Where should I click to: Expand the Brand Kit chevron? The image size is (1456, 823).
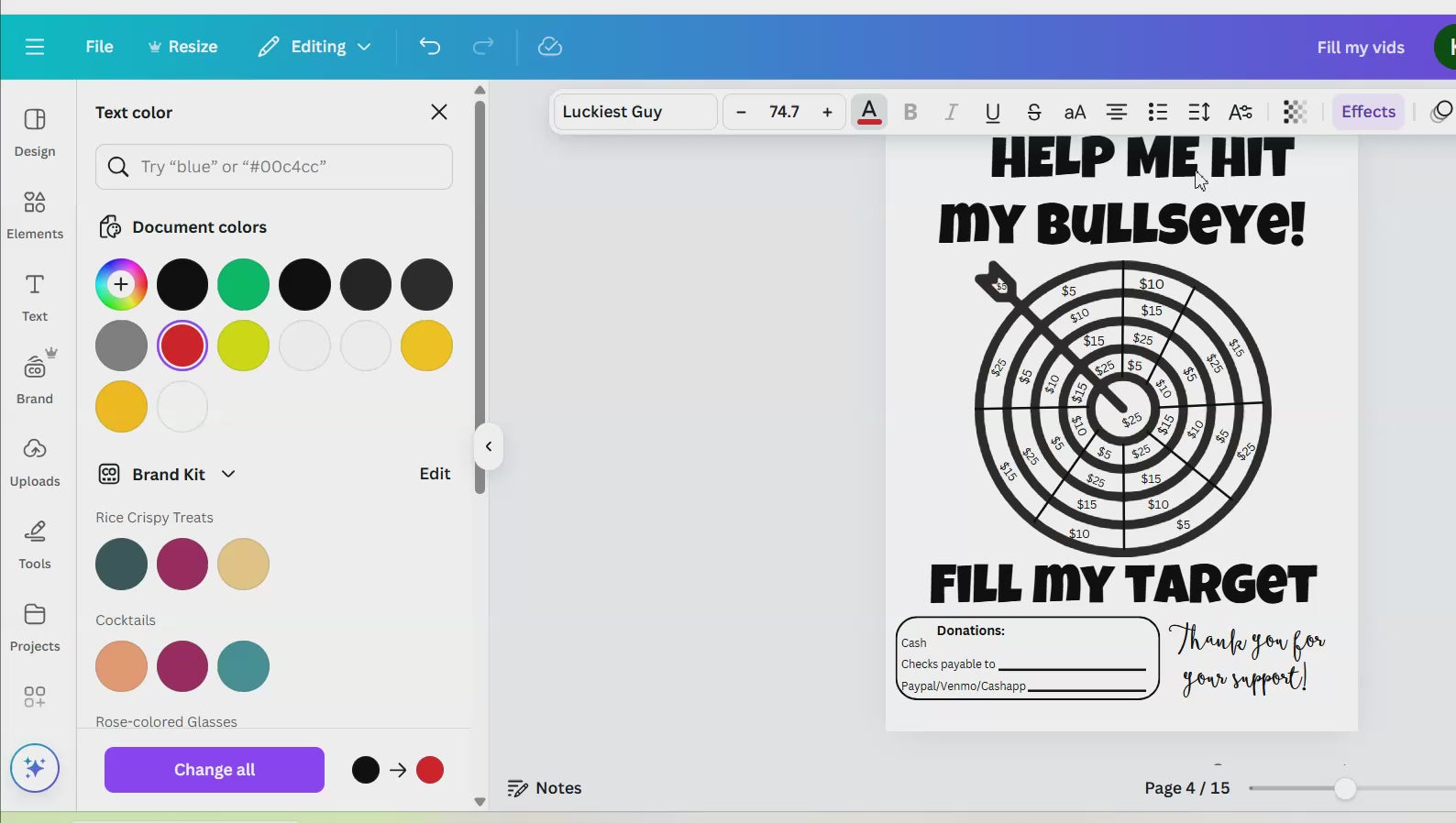point(228,474)
